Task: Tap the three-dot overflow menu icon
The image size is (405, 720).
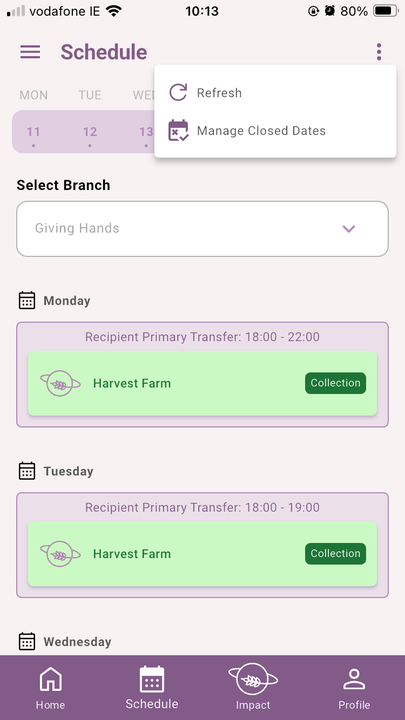Action: pos(379,52)
